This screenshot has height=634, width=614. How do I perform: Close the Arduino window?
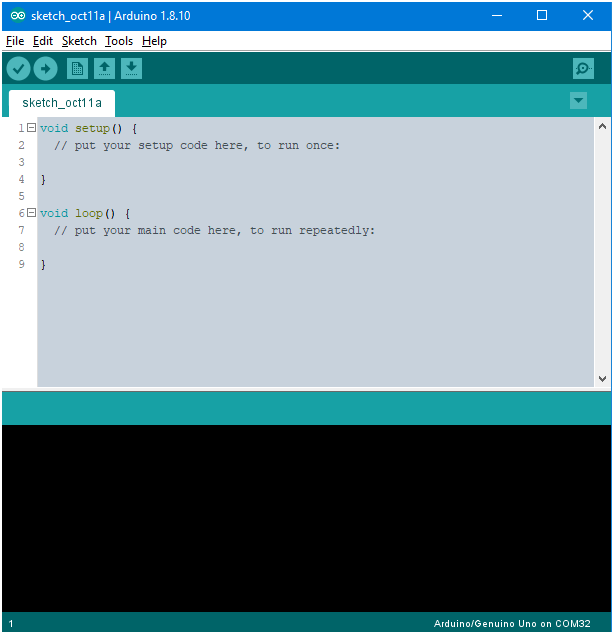coord(588,16)
